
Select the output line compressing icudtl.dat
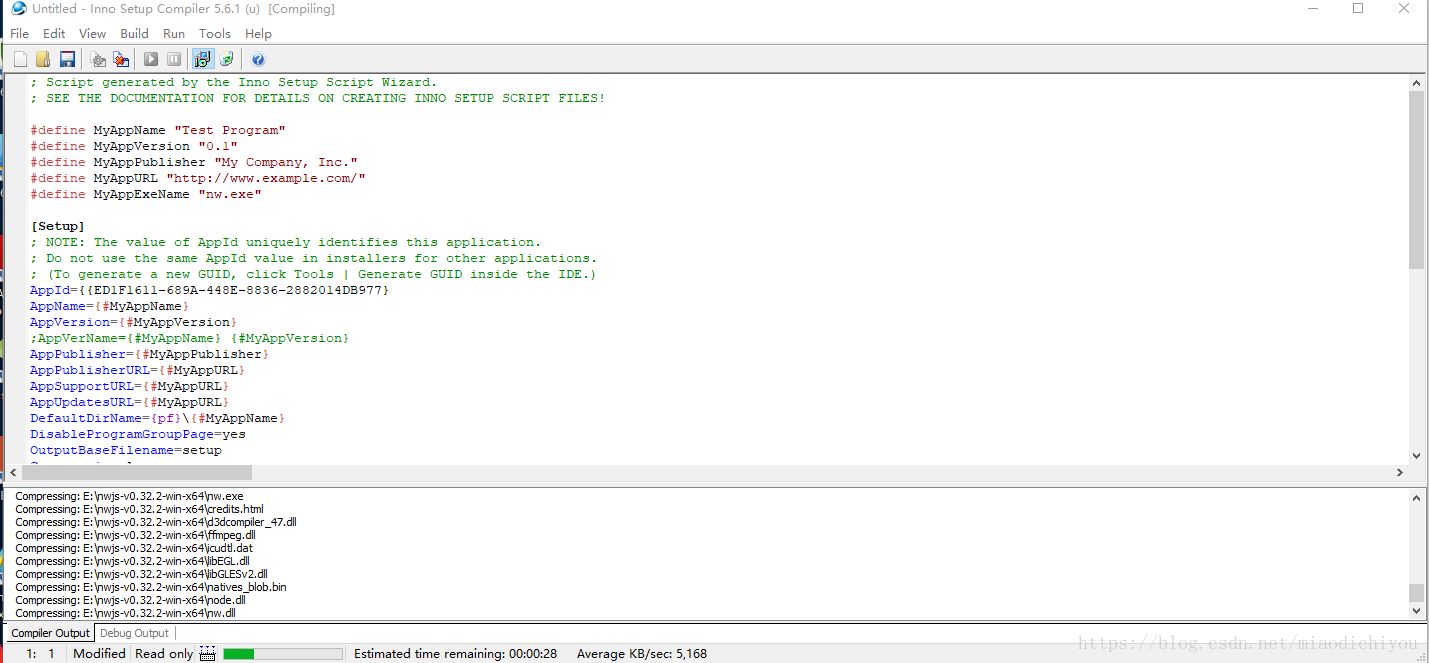coord(134,548)
